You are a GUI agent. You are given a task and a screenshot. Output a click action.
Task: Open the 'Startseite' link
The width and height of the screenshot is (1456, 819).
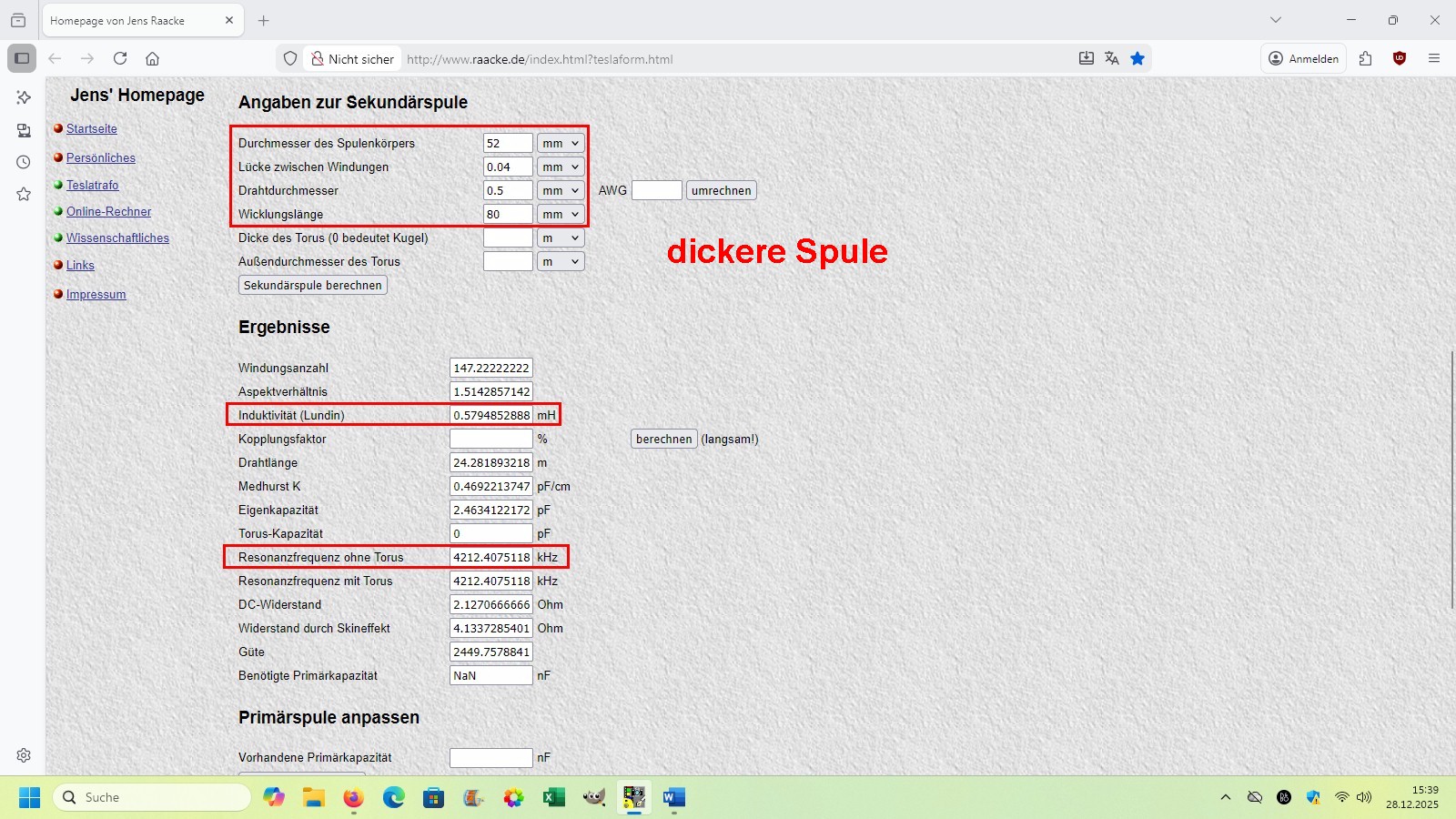pyautogui.click(x=92, y=129)
